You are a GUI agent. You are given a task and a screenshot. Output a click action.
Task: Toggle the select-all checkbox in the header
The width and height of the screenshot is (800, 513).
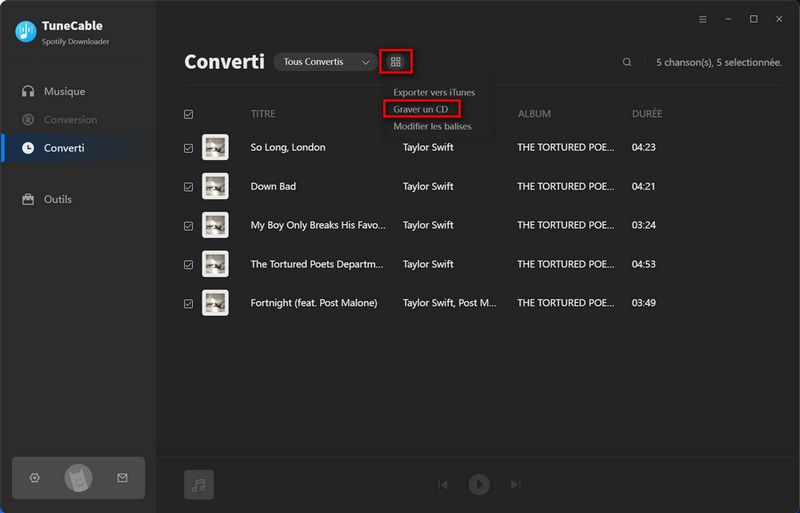coord(188,114)
